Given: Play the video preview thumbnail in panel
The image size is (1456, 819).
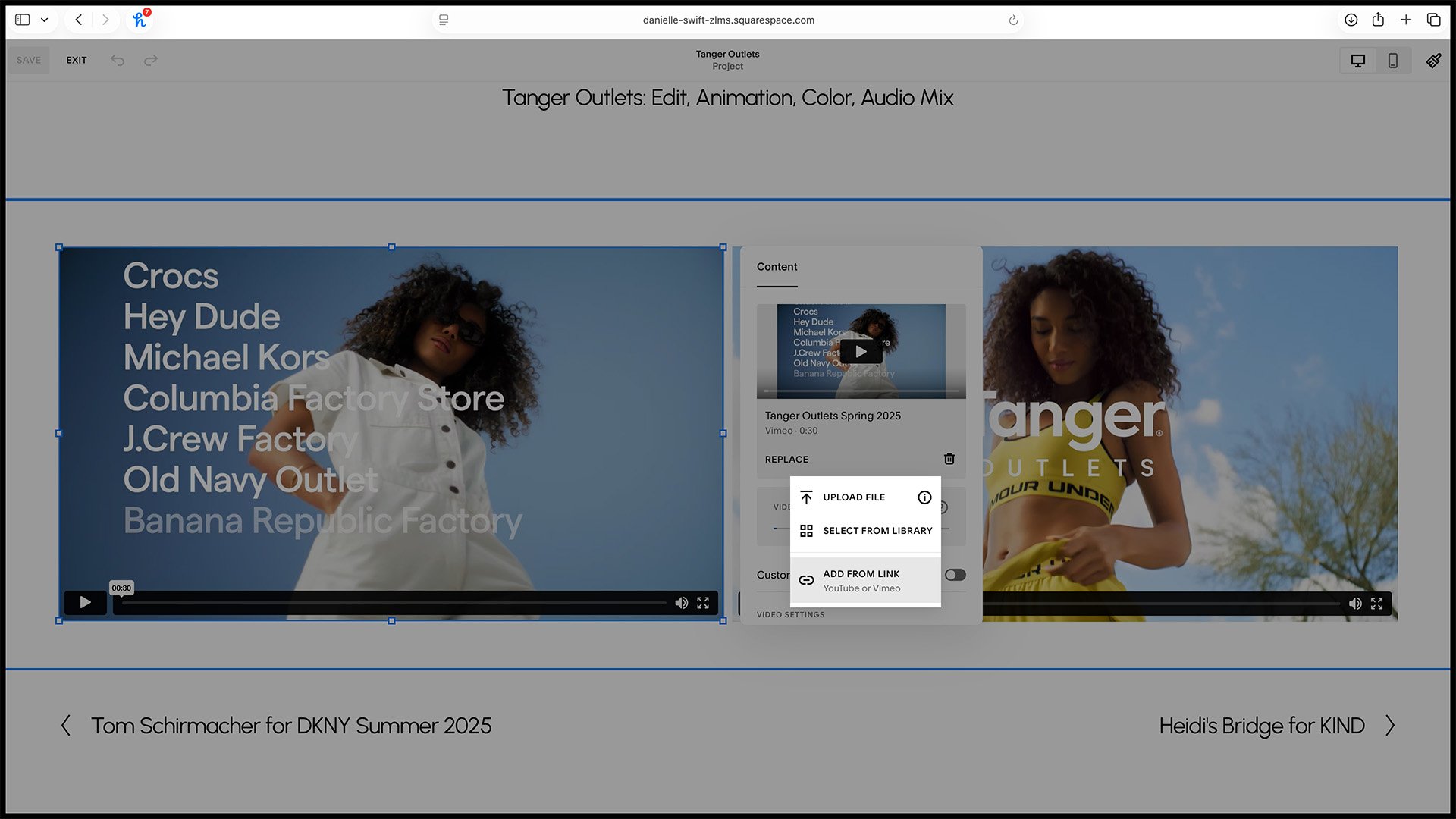Looking at the screenshot, I should point(861,351).
